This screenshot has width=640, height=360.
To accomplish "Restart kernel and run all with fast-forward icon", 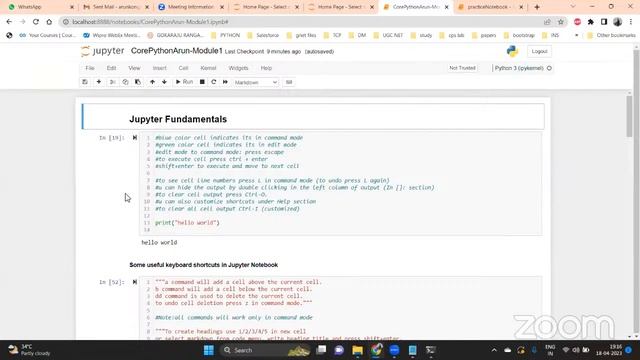I will 225,82.
